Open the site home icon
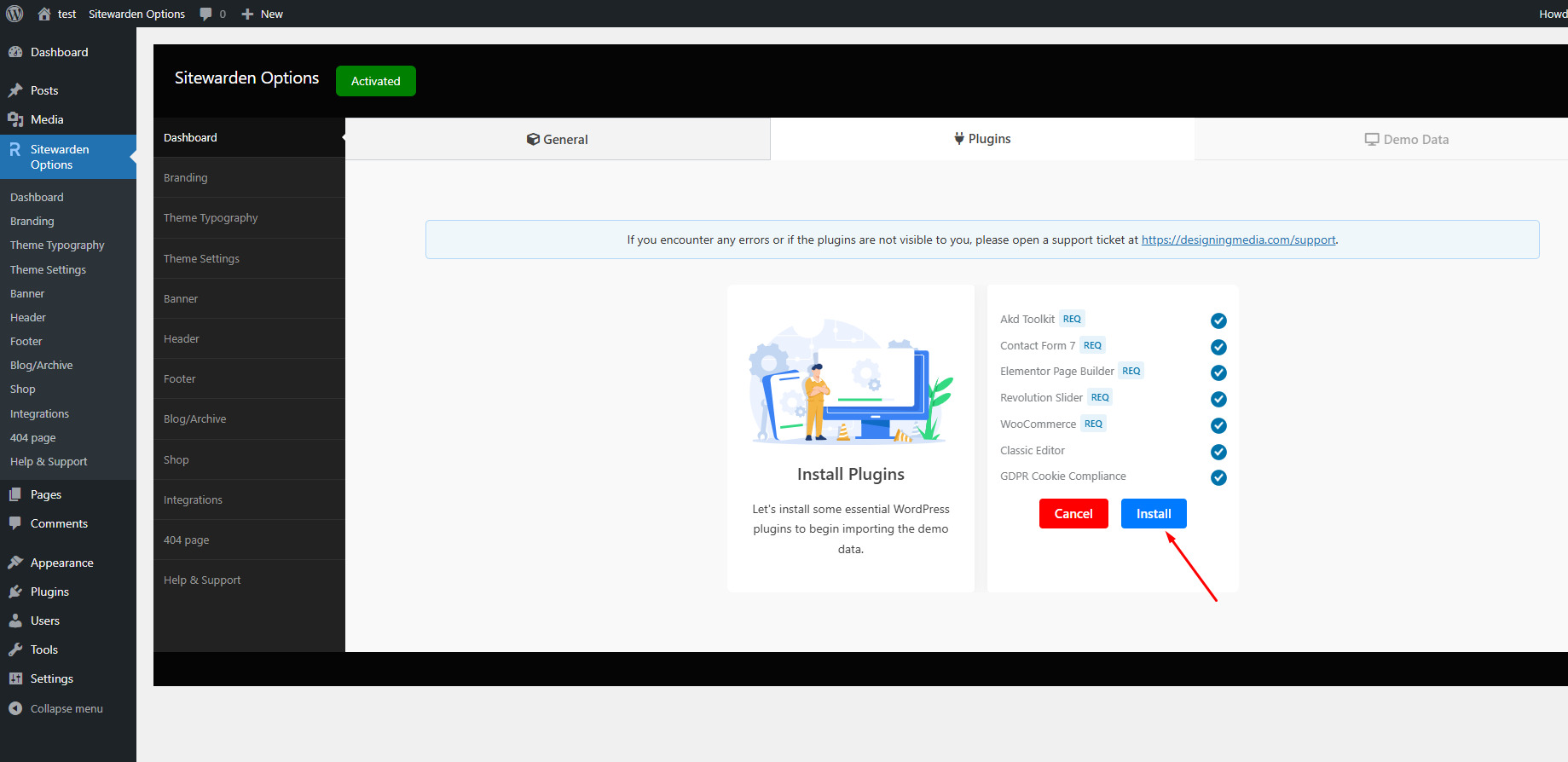The height and width of the screenshot is (762, 1568). [44, 14]
